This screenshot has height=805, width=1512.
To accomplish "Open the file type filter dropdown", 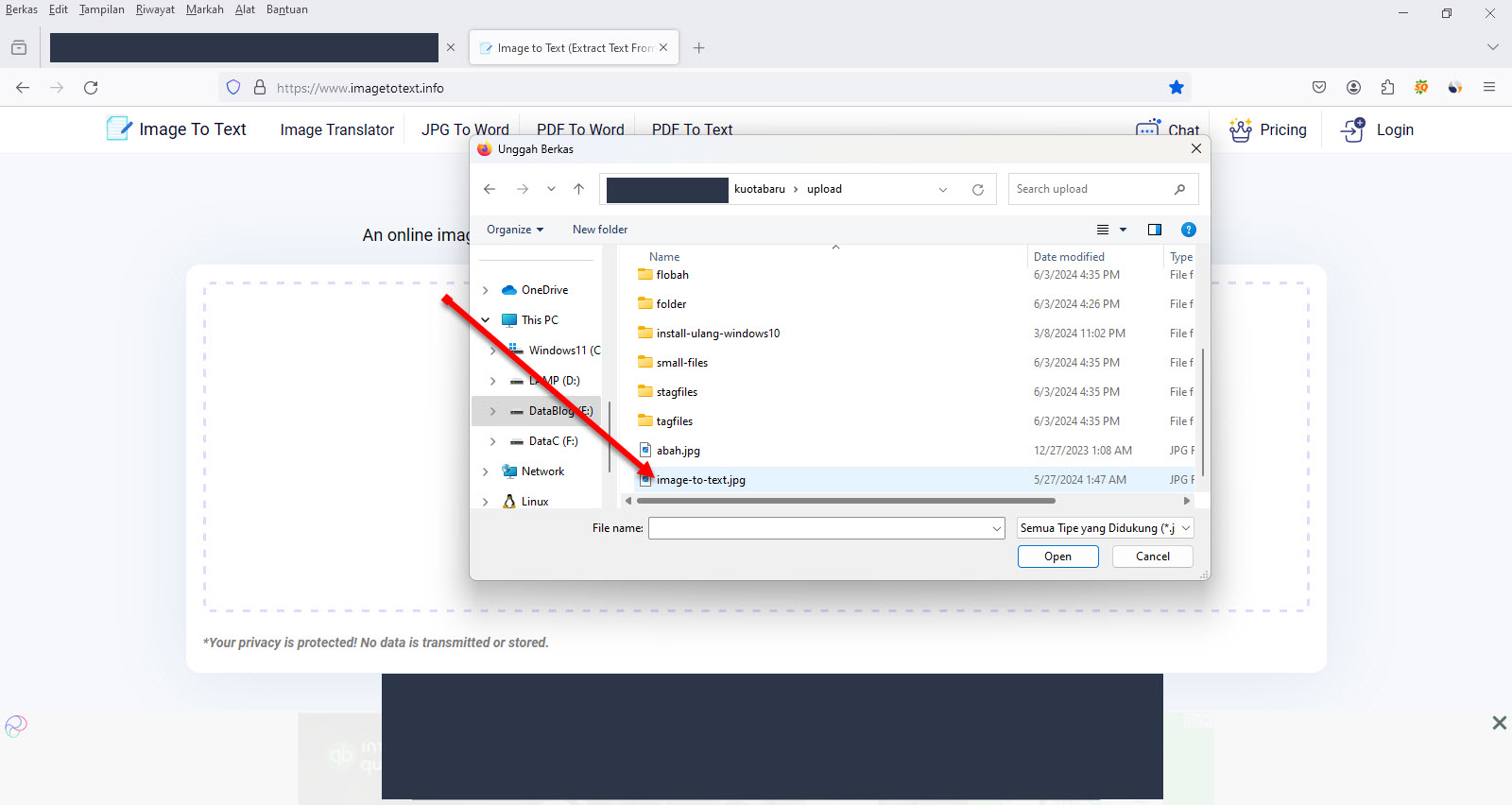I will pyautogui.click(x=1106, y=528).
